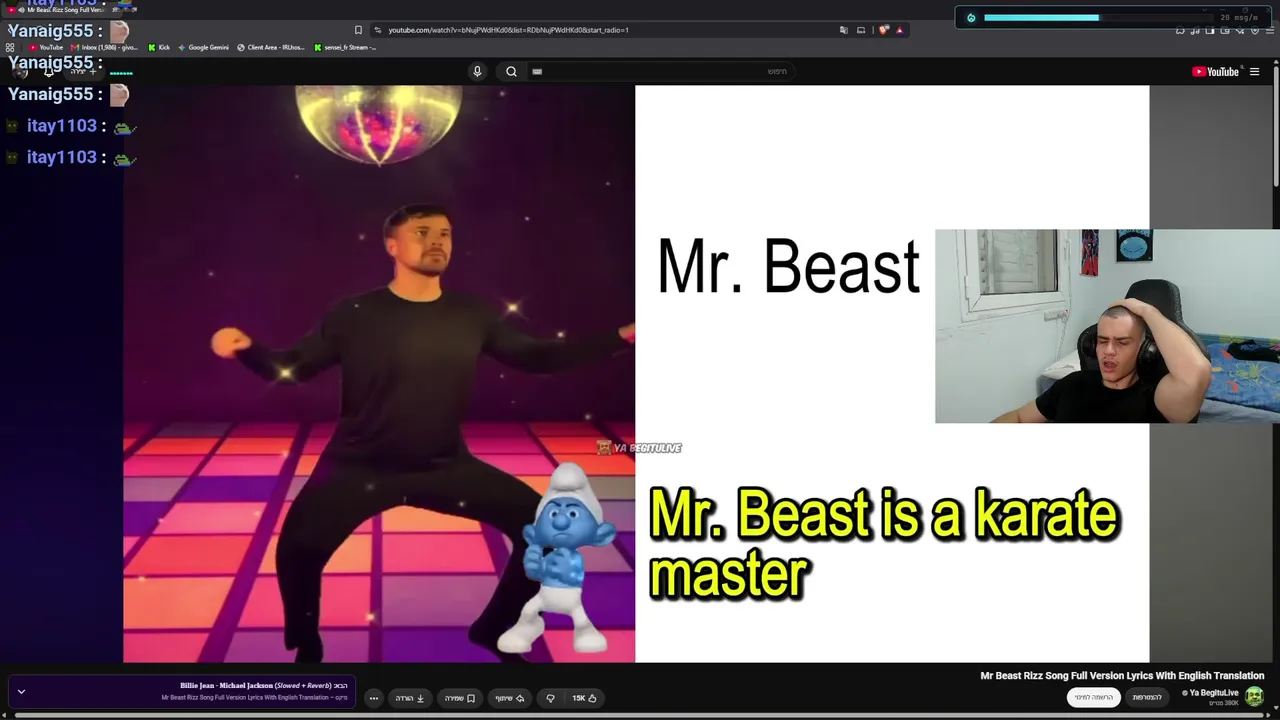Click the YouTube page URL in address bar

pos(508,30)
